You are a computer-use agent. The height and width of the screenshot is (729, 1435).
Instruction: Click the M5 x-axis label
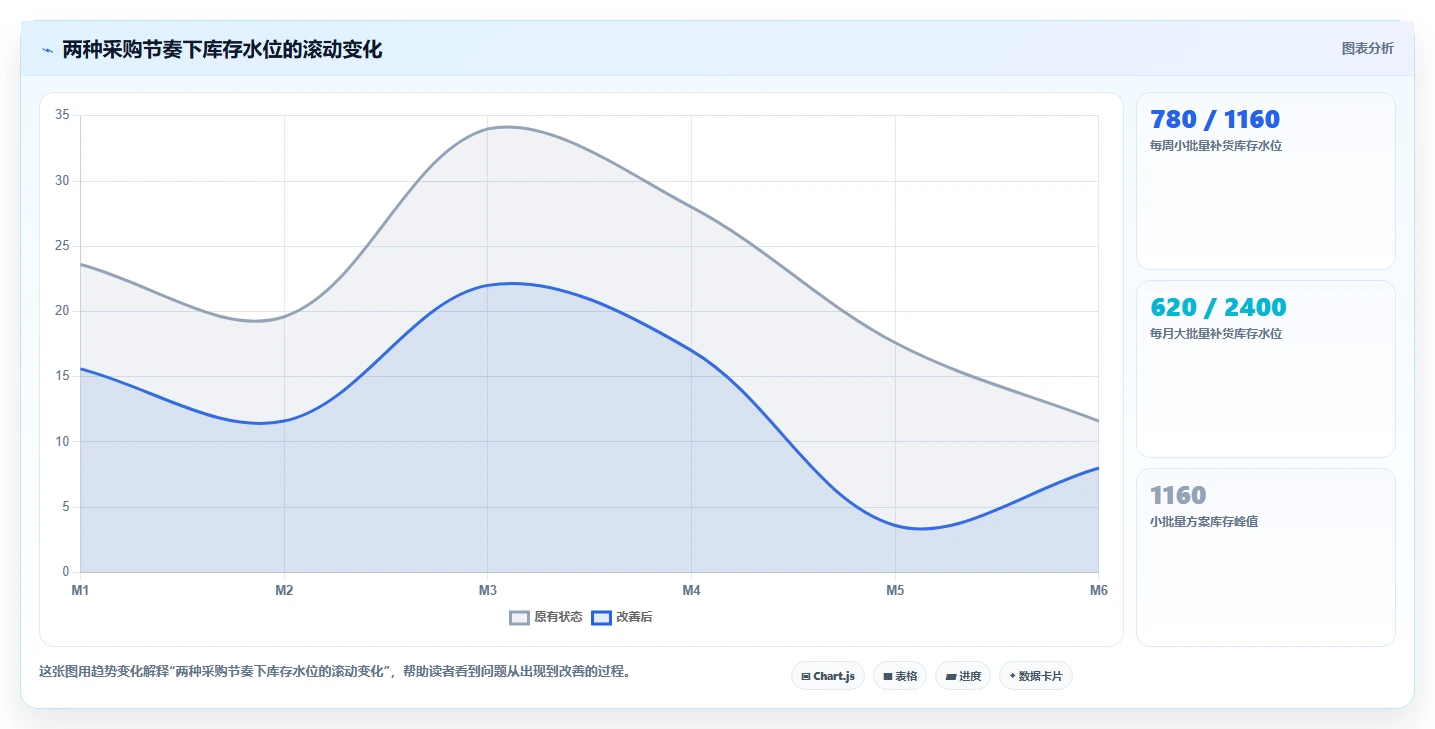pyautogui.click(x=895, y=590)
